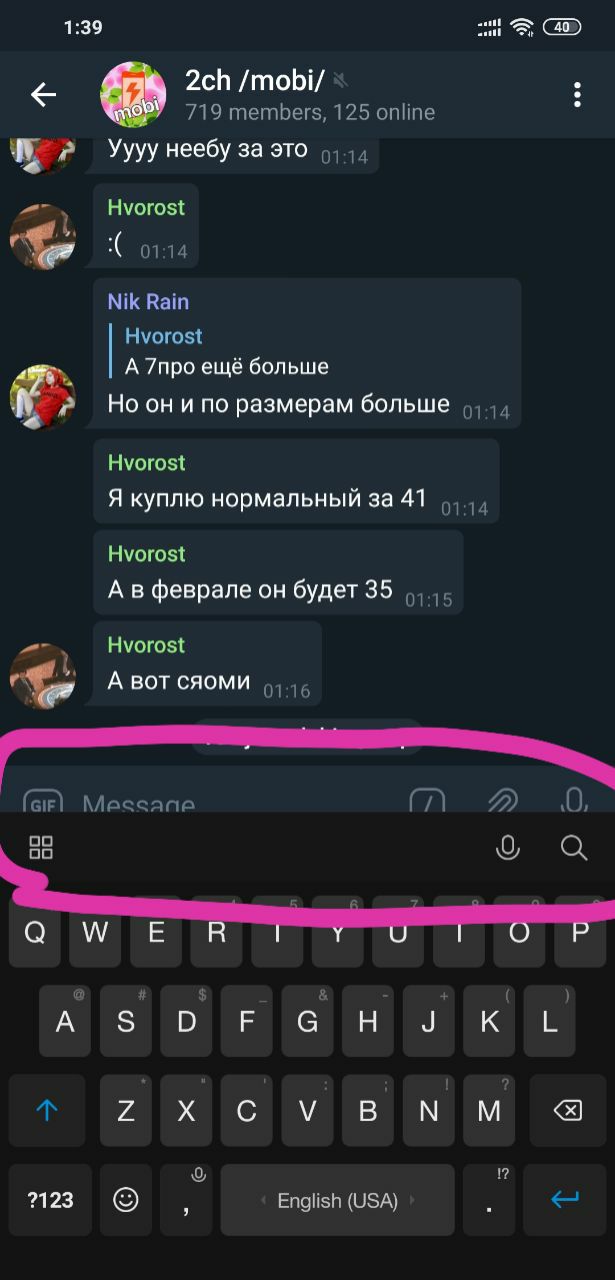This screenshot has width=615, height=1280.
Task: Tap the backspace delete key
Action: point(568,1111)
